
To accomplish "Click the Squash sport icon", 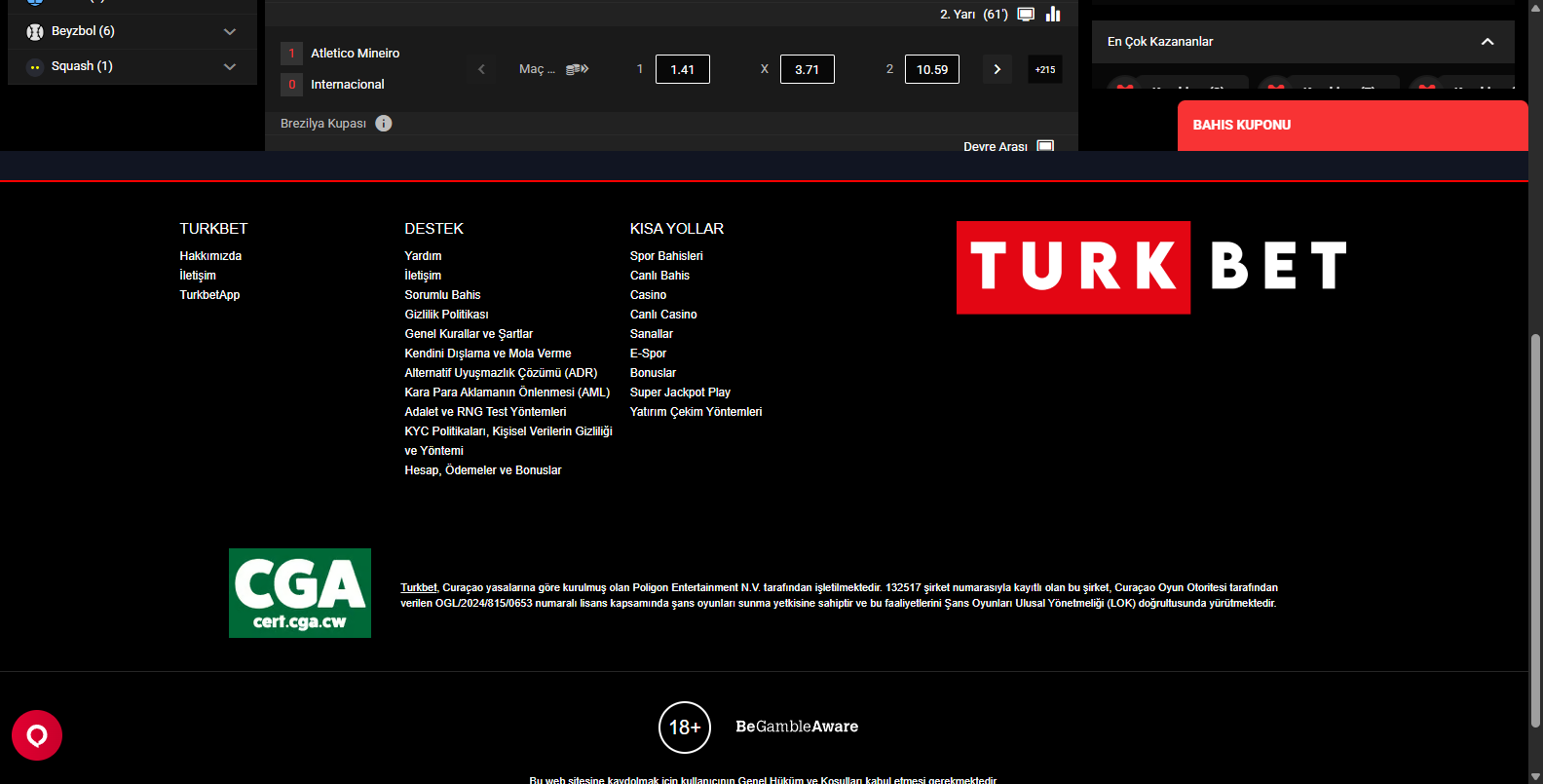I will click(x=35, y=66).
